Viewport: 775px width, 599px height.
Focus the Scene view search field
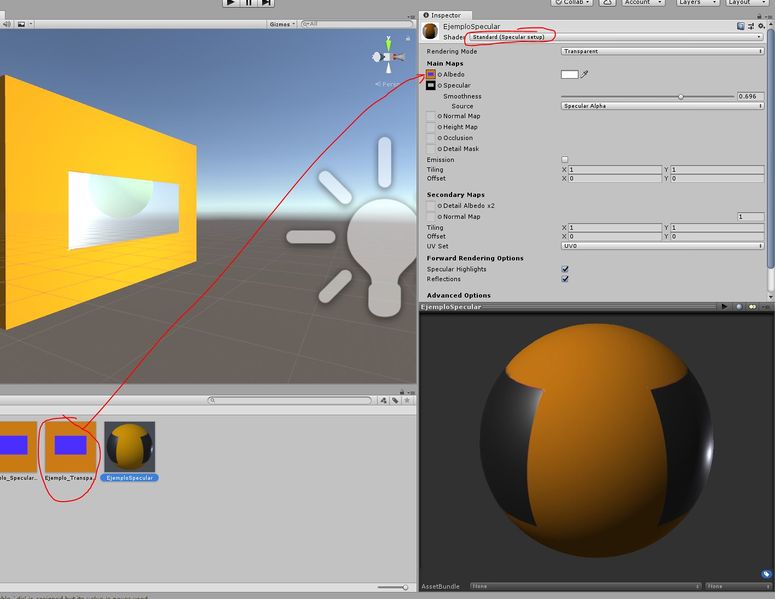pos(357,24)
